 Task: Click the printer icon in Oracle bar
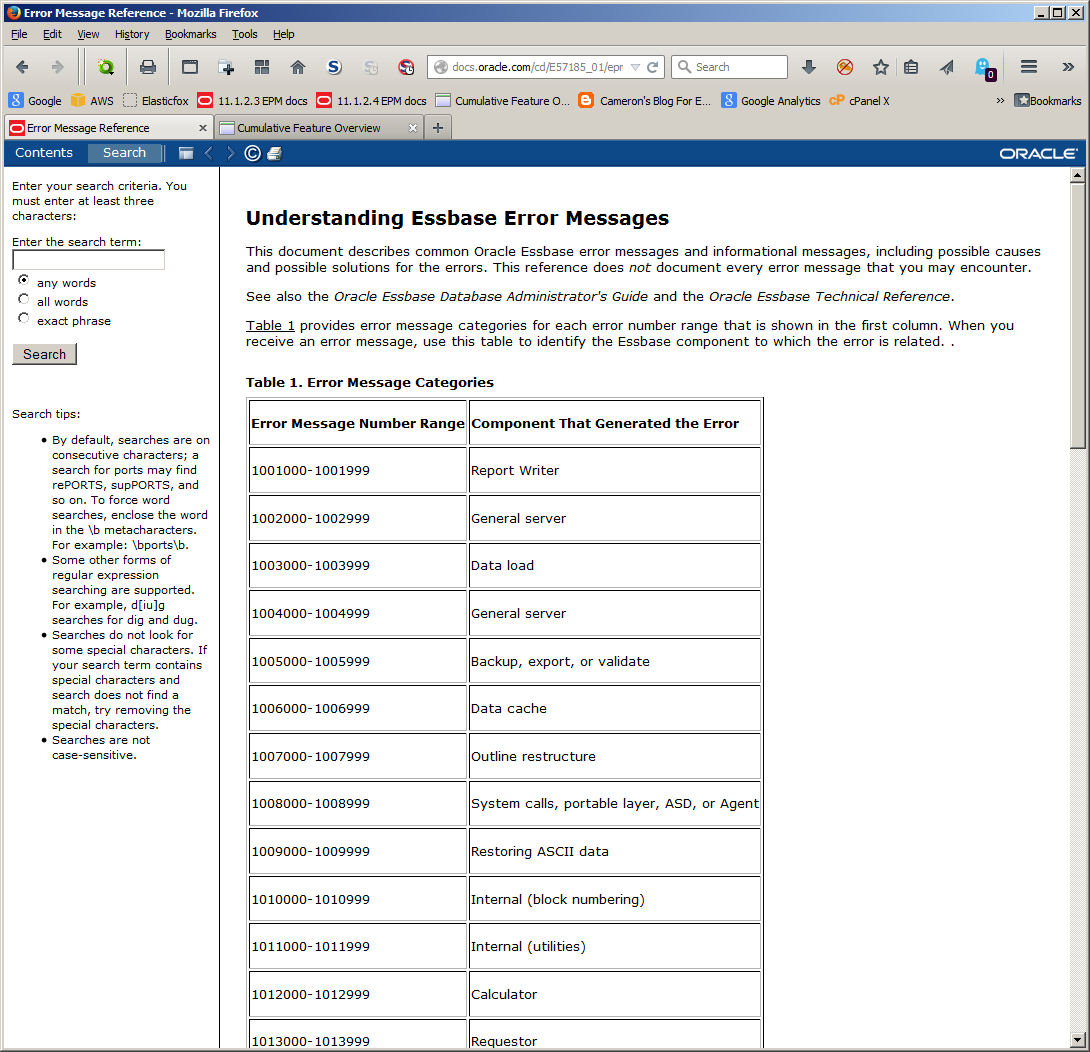point(275,154)
